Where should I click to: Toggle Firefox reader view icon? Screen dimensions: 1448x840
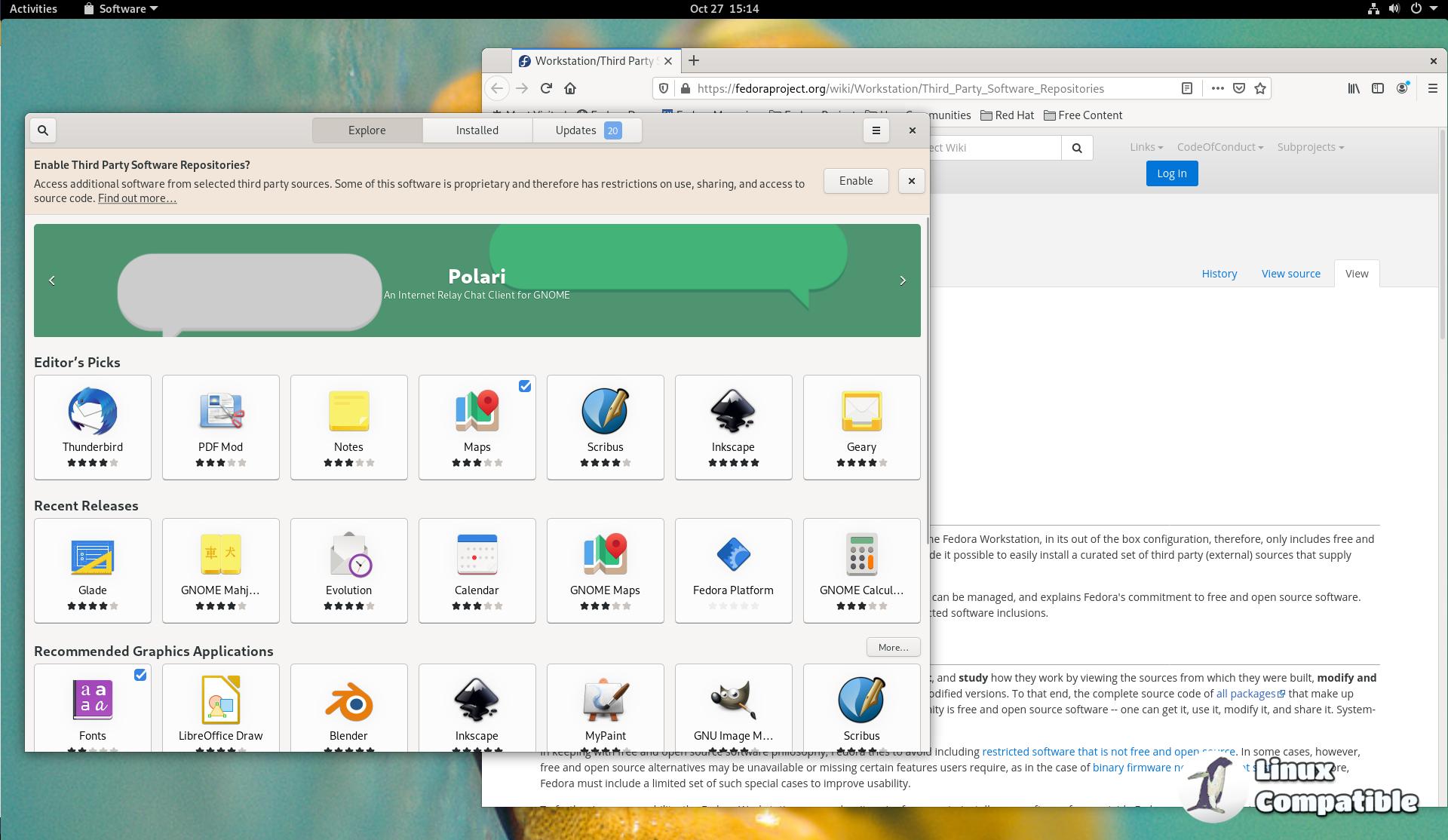[1186, 88]
